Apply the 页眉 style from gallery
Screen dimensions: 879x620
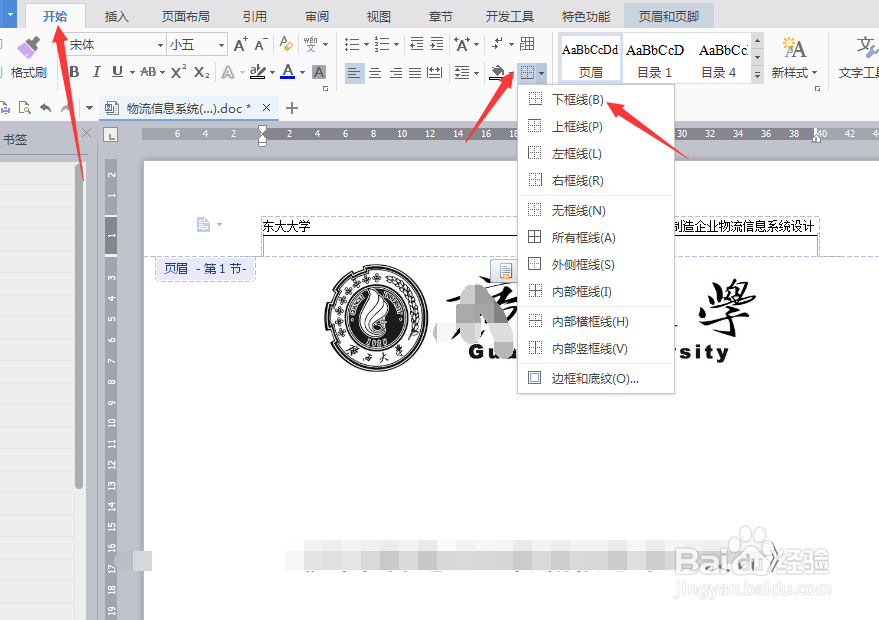click(x=590, y=58)
